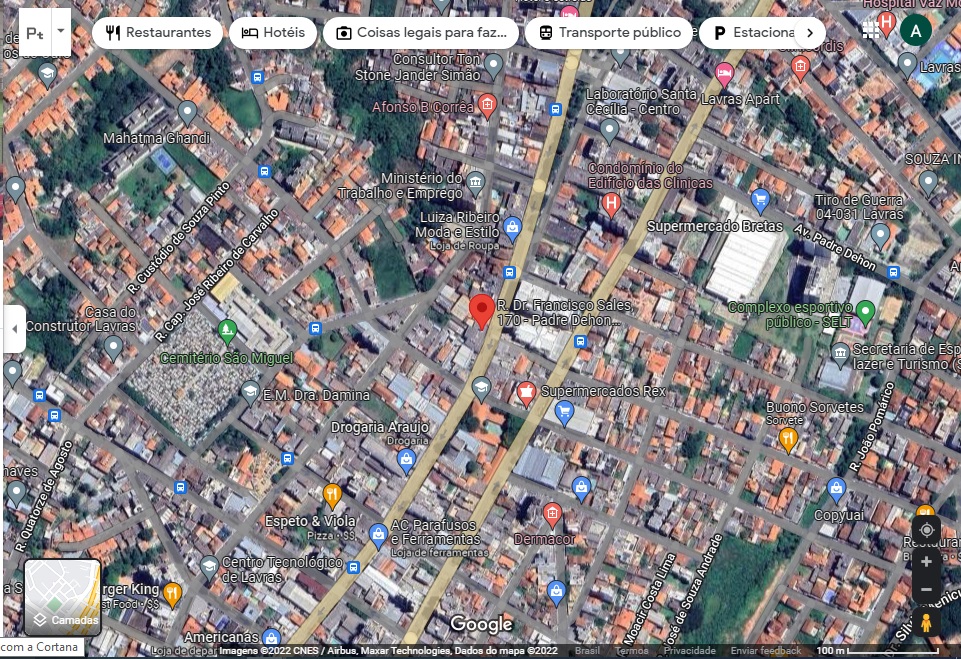Click the Casa do Construtor Lavras pin
This screenshot has height=659, width=961.
coord(113,348)
